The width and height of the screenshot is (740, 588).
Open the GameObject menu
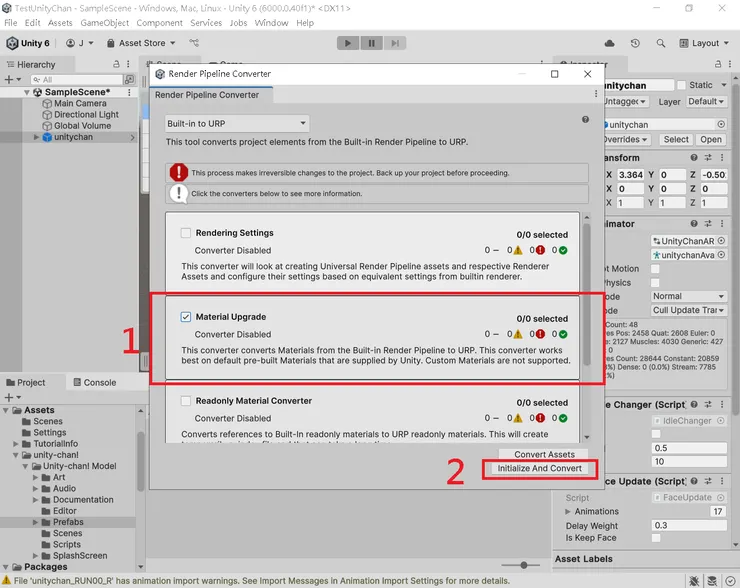pyautogui.click(x=104, y=23)
